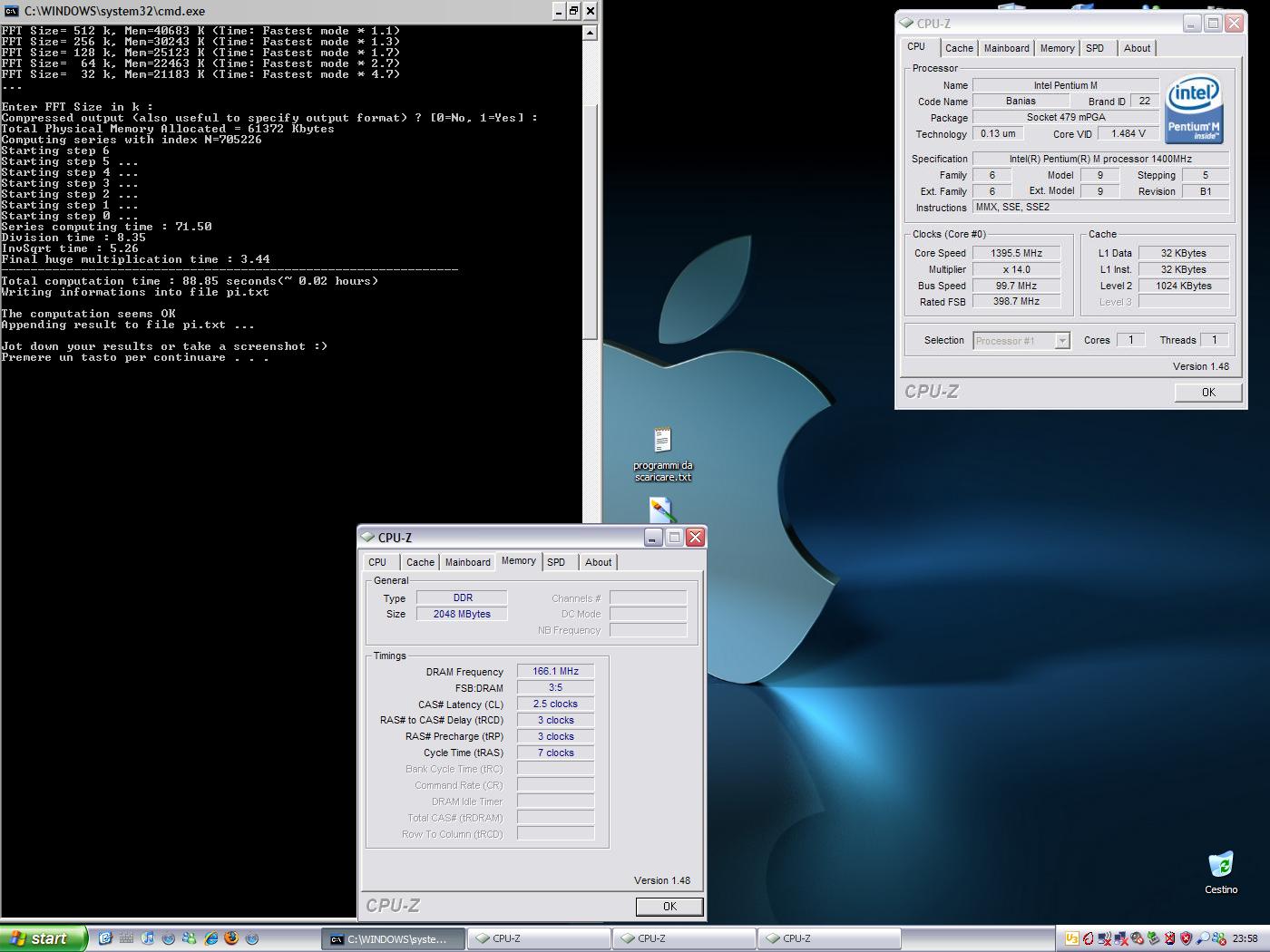The height and width of the screenshot is (952, 1270).
Task: Click the Core Speed value 1395.5 MHz
Action: point(1016,253)
